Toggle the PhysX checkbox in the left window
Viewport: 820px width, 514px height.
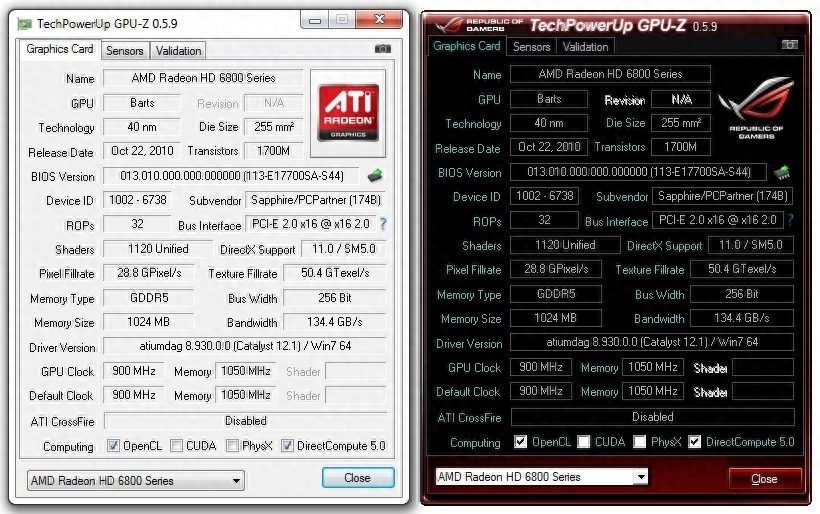click(x=233, y=446)
